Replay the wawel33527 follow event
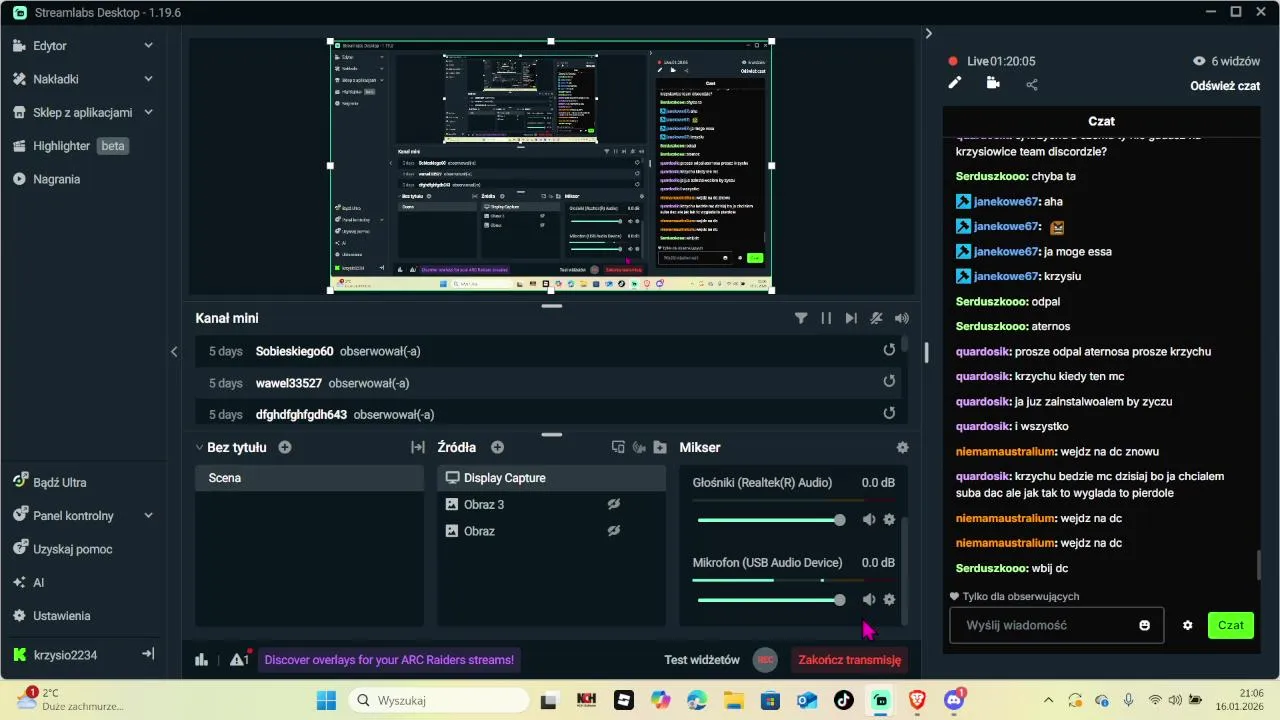This screenshot has height=720, width=1280. pyautogui.click(x=889, y=382)
